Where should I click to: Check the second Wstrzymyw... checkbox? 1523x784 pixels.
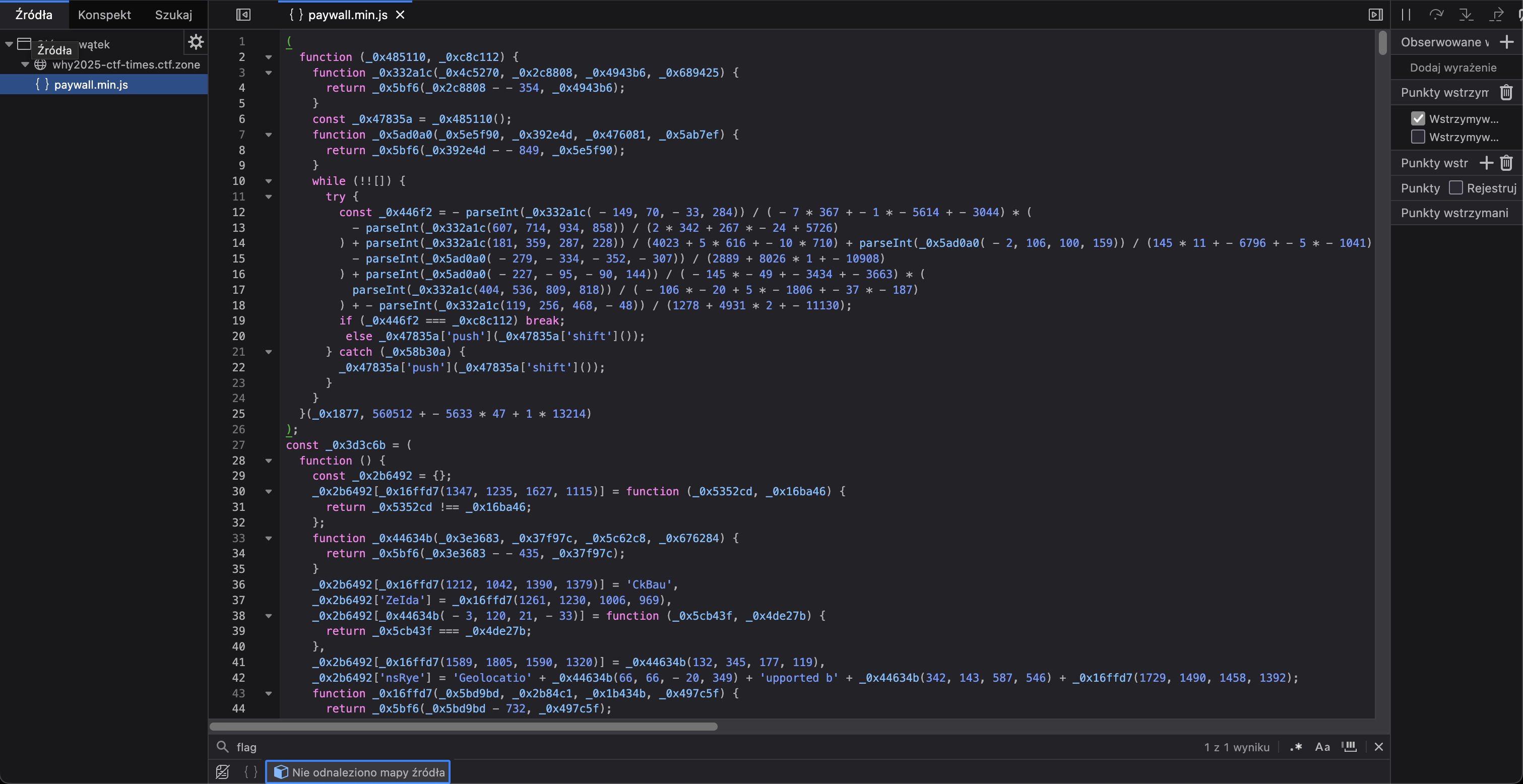point(1417,137)
